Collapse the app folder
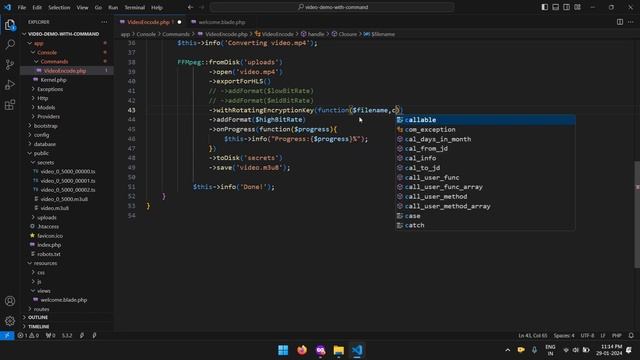This screenshot has height=360, width=640. (39, 43)
